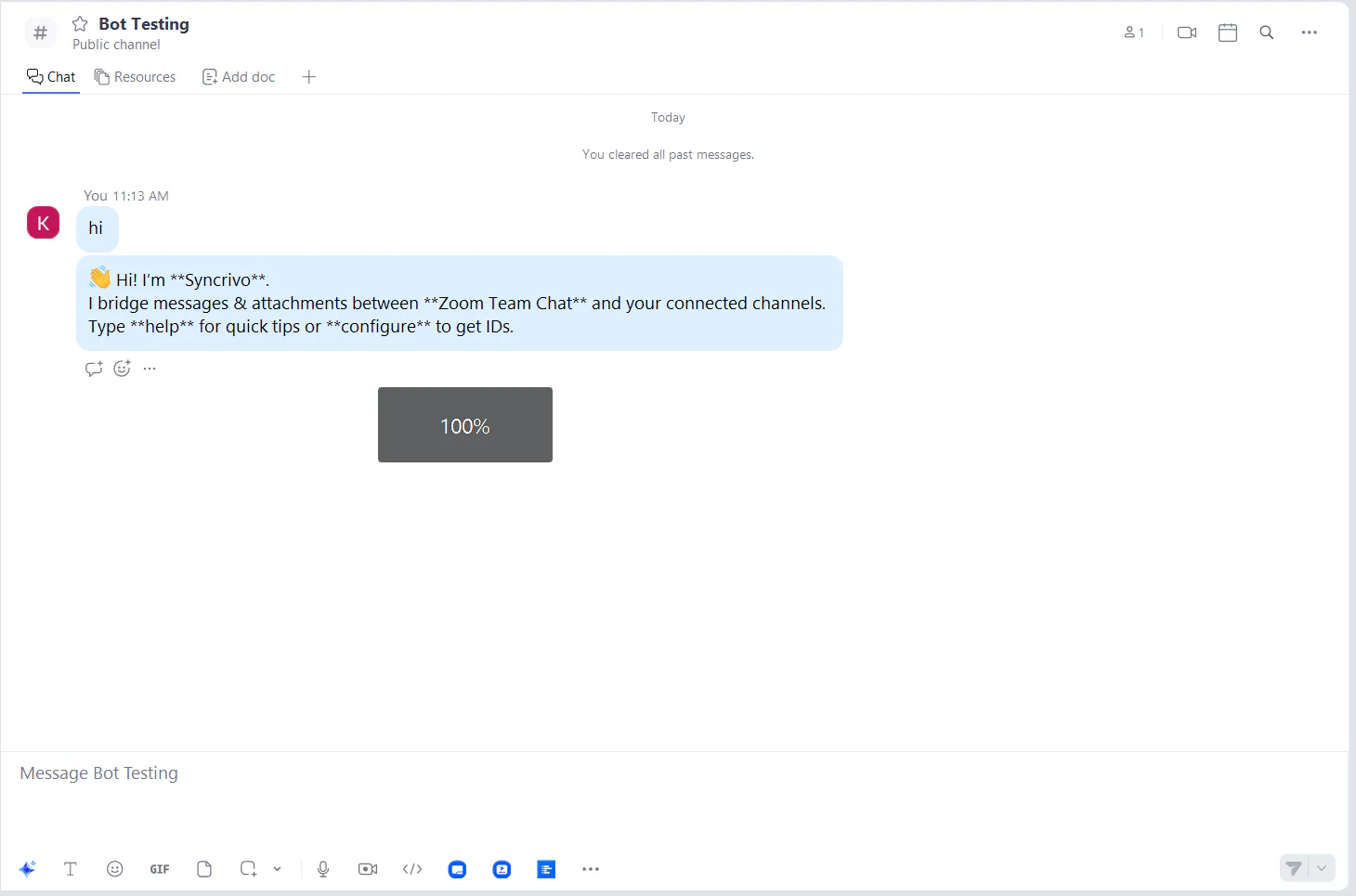Expand the screenshot options dropdown
The width and height of the screenshot is (1356, 896).
pyautogui.click(x=277, y=869)
